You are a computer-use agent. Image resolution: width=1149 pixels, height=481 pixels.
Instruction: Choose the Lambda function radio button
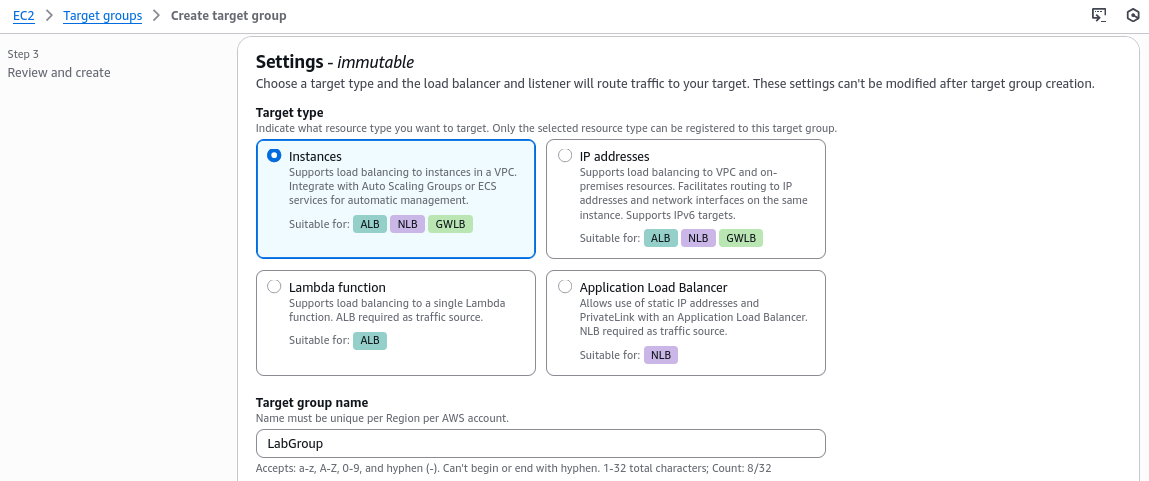point(274,287)
